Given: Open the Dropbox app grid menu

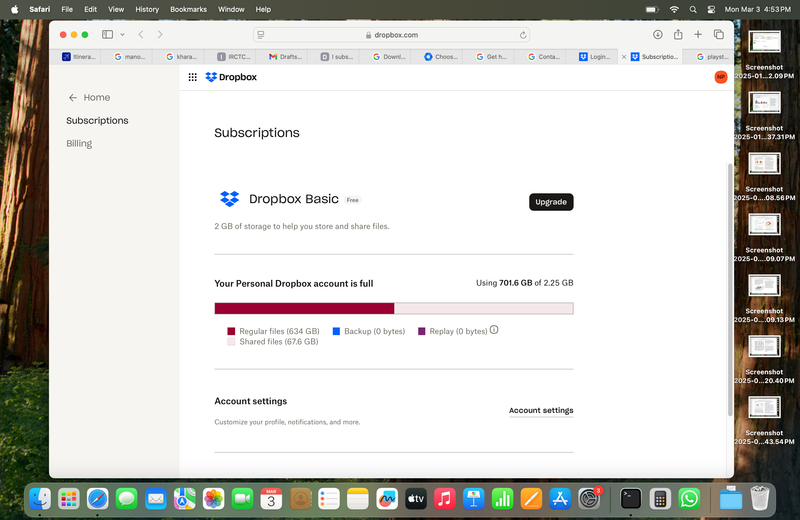Looking at the screenshot, I should 192,77.
